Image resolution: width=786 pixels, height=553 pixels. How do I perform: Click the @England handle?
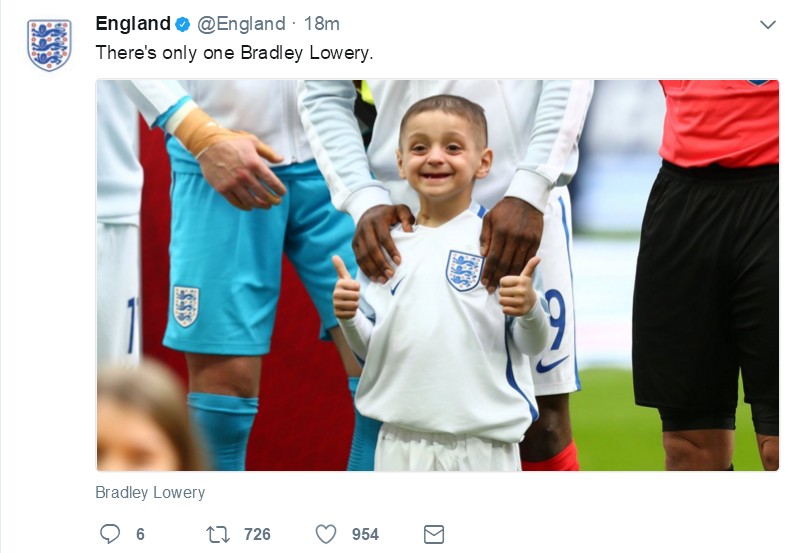point(234,24)
